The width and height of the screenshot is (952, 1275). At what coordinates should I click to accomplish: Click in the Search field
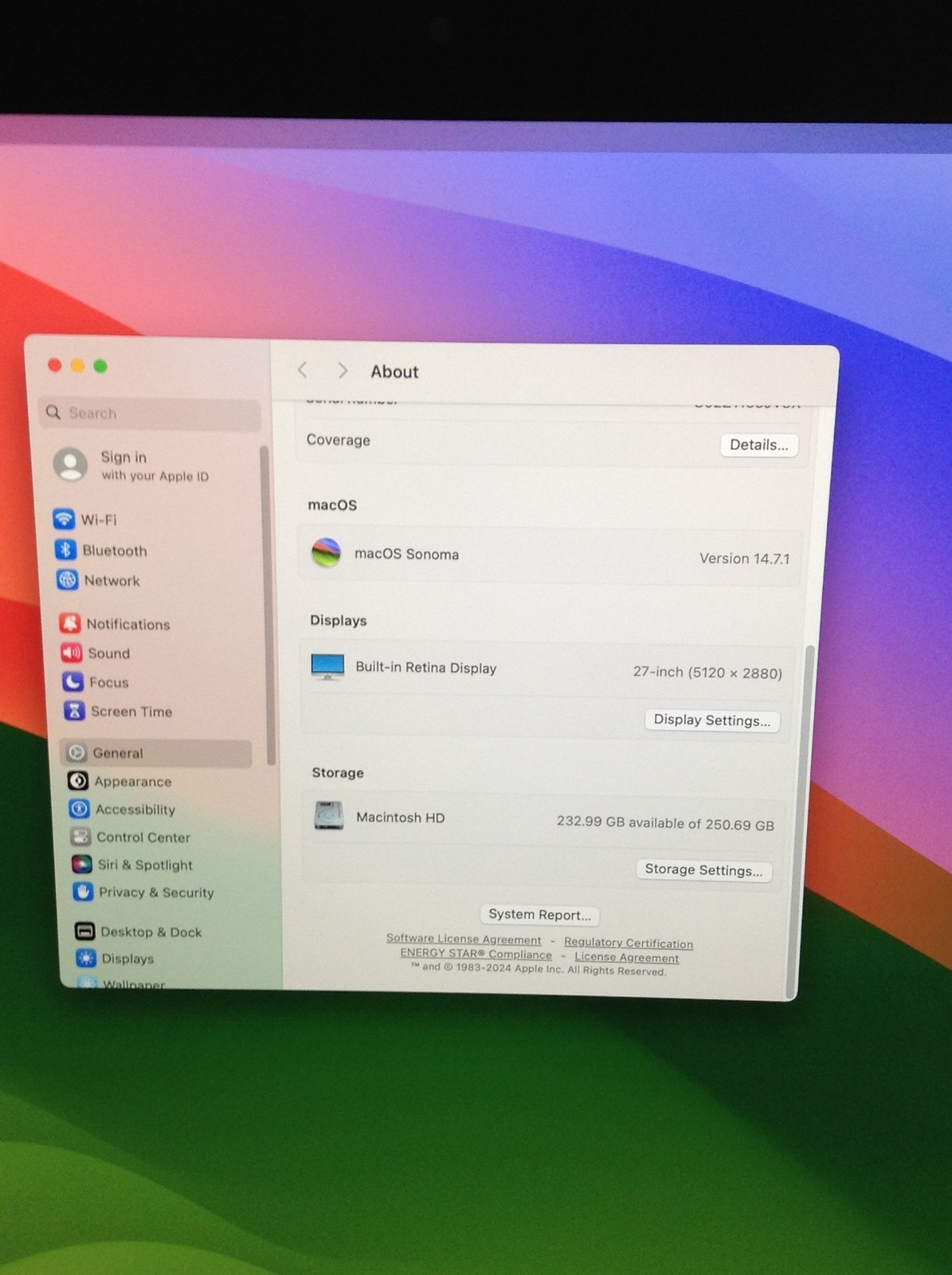click(x=150, y=413)
